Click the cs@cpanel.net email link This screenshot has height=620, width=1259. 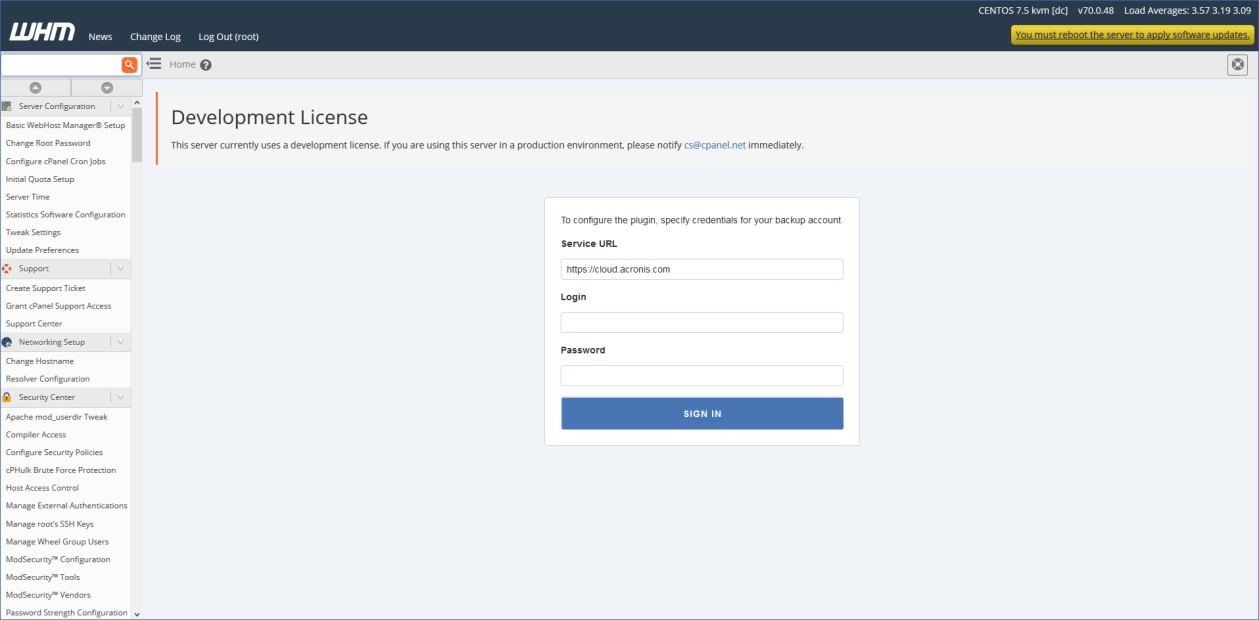tap(715, 145)
